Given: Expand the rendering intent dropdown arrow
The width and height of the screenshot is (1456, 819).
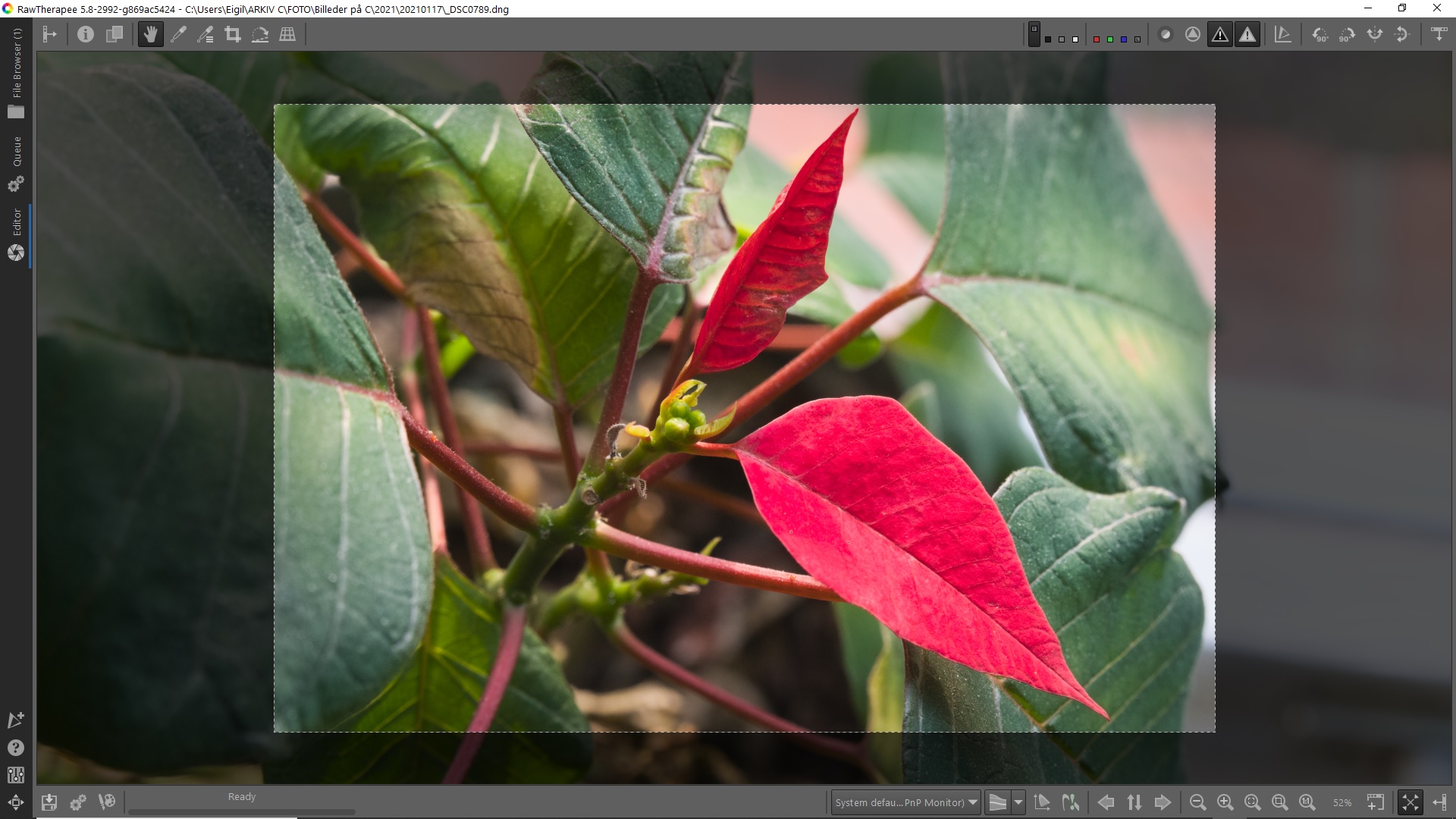Looking at the screenshot, I should coord(1018,802).
